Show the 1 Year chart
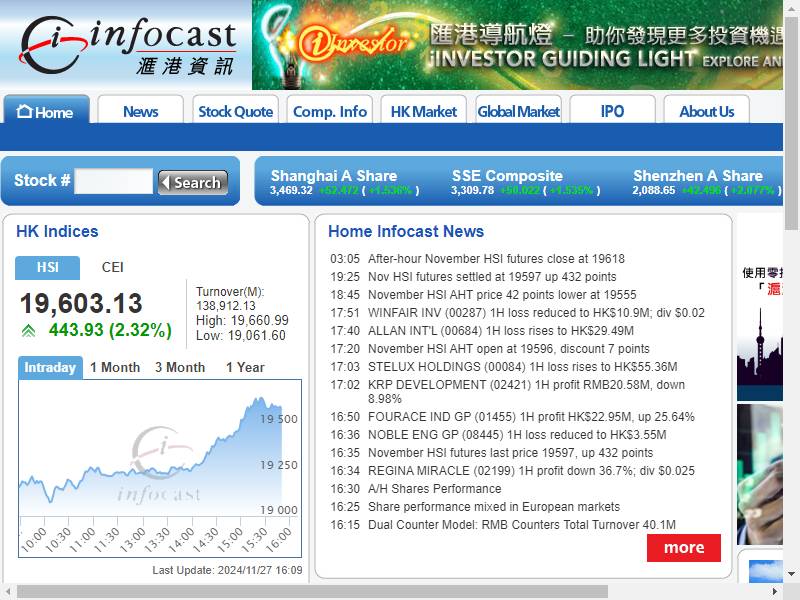Viewport: 800px width, 600px height. click(x=245, y=367)
